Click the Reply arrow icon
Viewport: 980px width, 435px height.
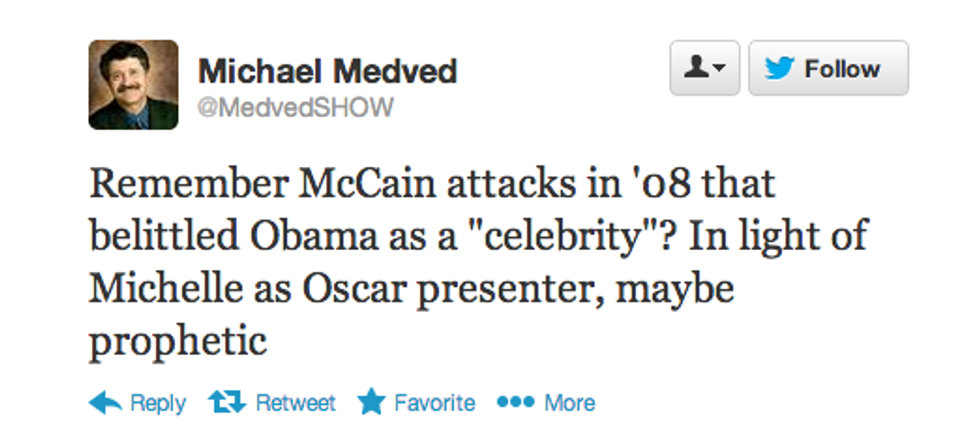tap(105, 402)
